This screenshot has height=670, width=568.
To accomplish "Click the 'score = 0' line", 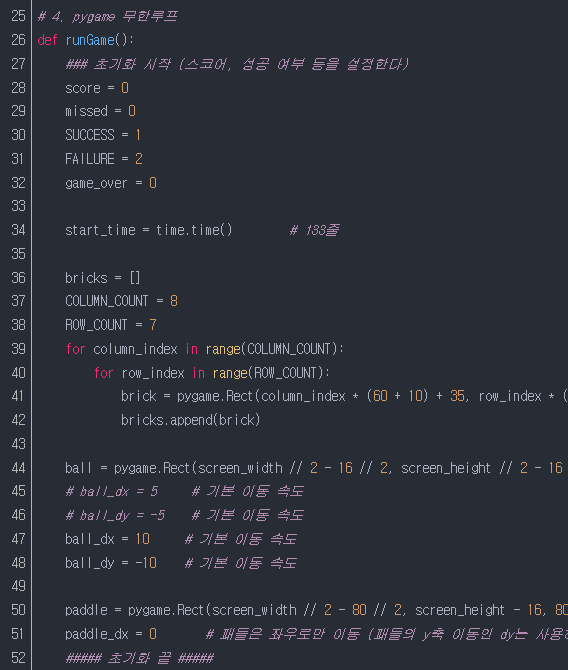I will coord(97,88).
